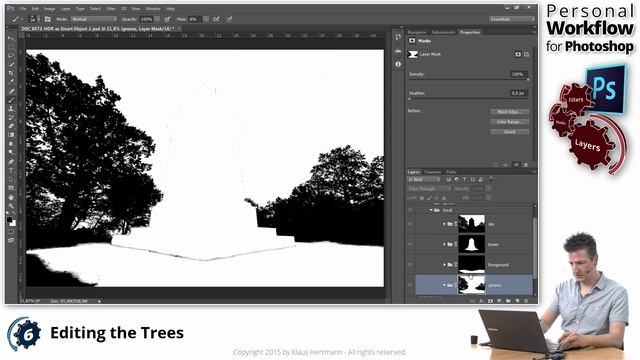This screenshot has width=640, height=360.
Task: Select the tower layer mask thumbnail
Action: click(x=471, y=244)
